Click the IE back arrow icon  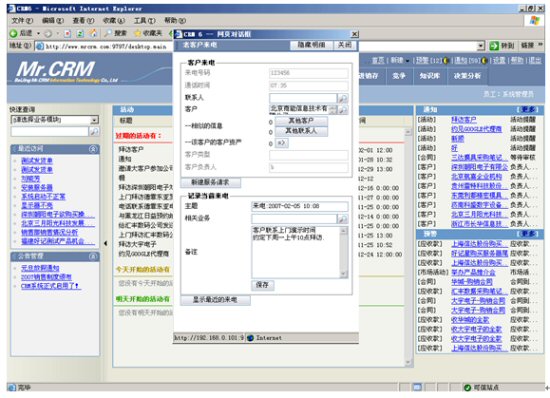pos(14,33)
